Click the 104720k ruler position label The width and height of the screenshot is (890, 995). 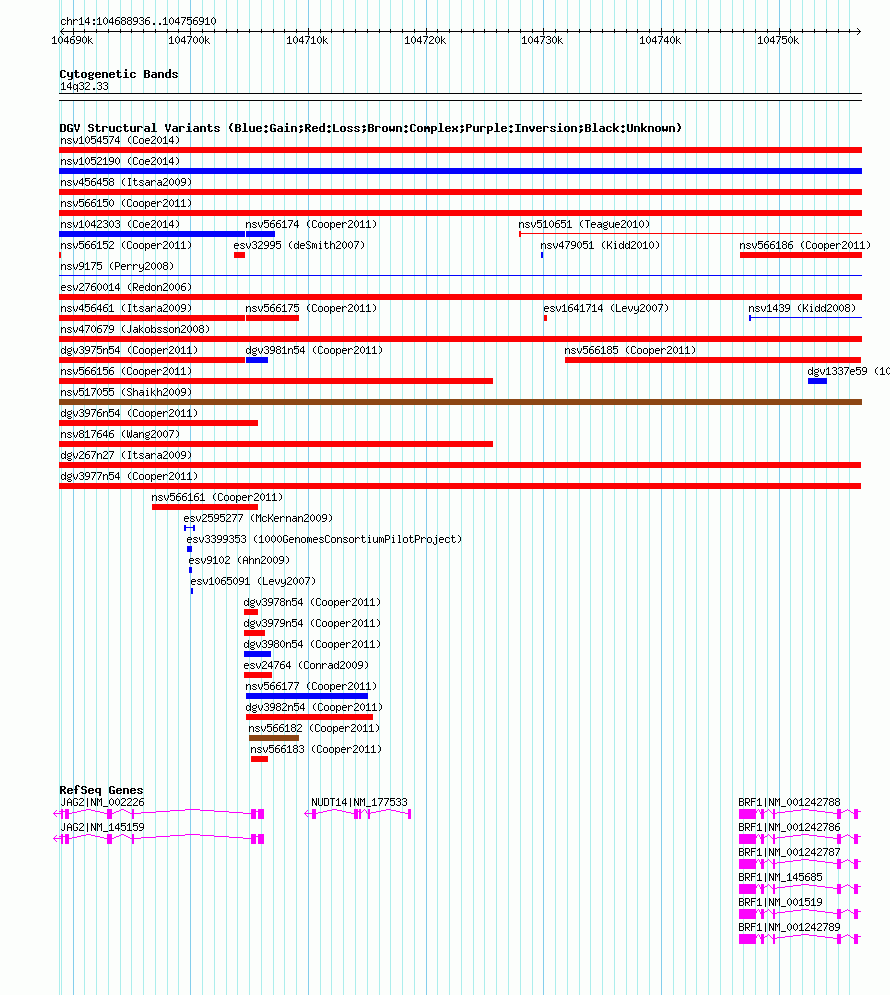point(425,40)
